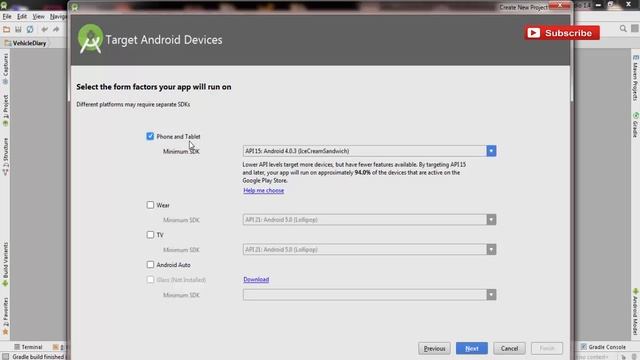
Task: Open the Structure side panel
Action: (x=5, y=157)
